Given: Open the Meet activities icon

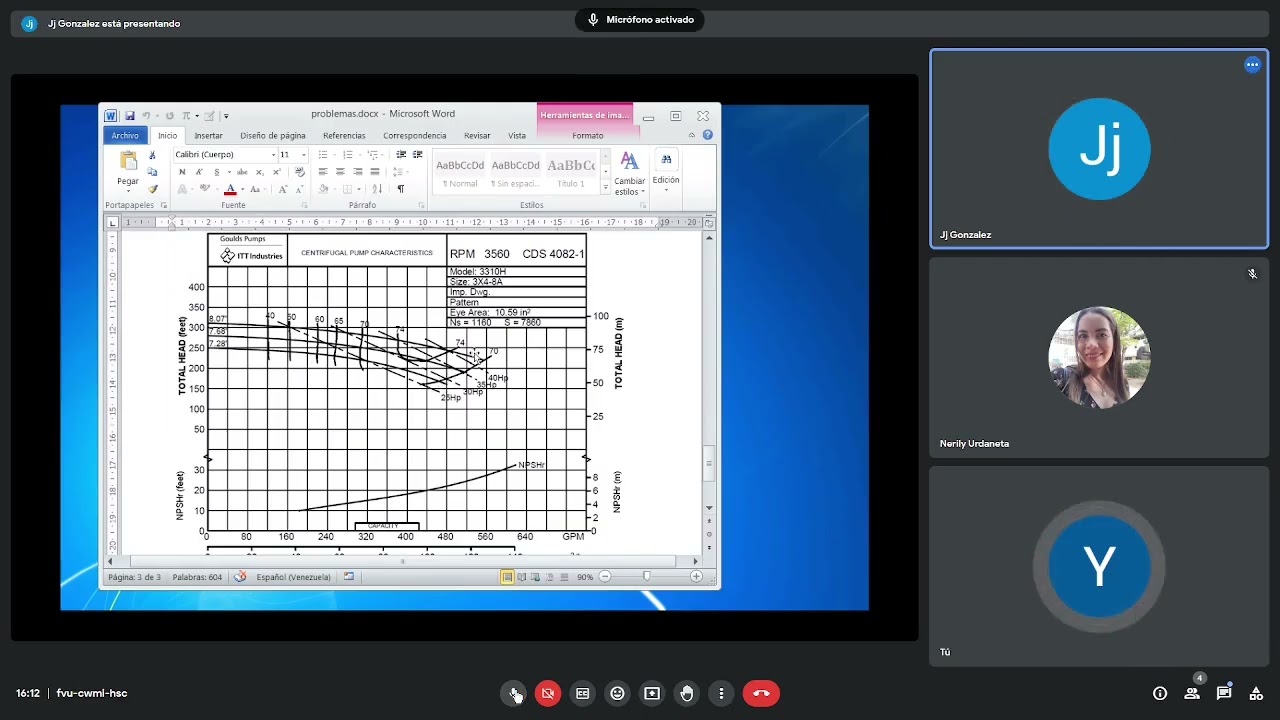Looking at the screenshot, I should tap(1256, 693).
